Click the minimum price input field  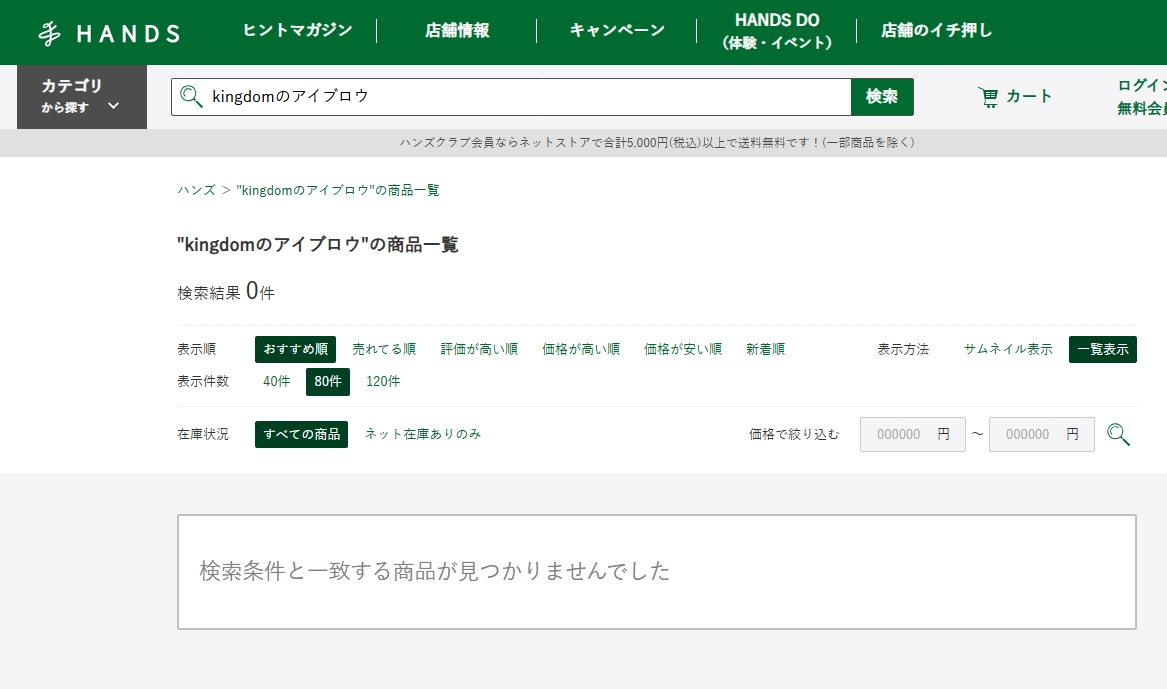tap(912, 435)
